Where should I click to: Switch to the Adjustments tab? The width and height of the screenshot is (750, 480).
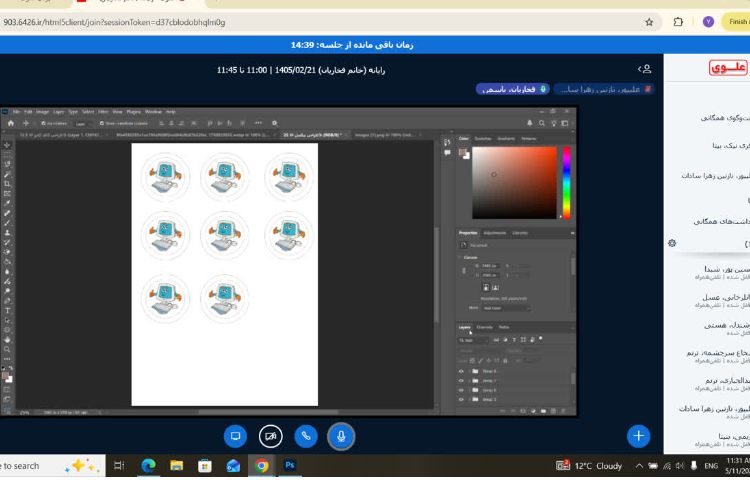click(x=495, y=233)
